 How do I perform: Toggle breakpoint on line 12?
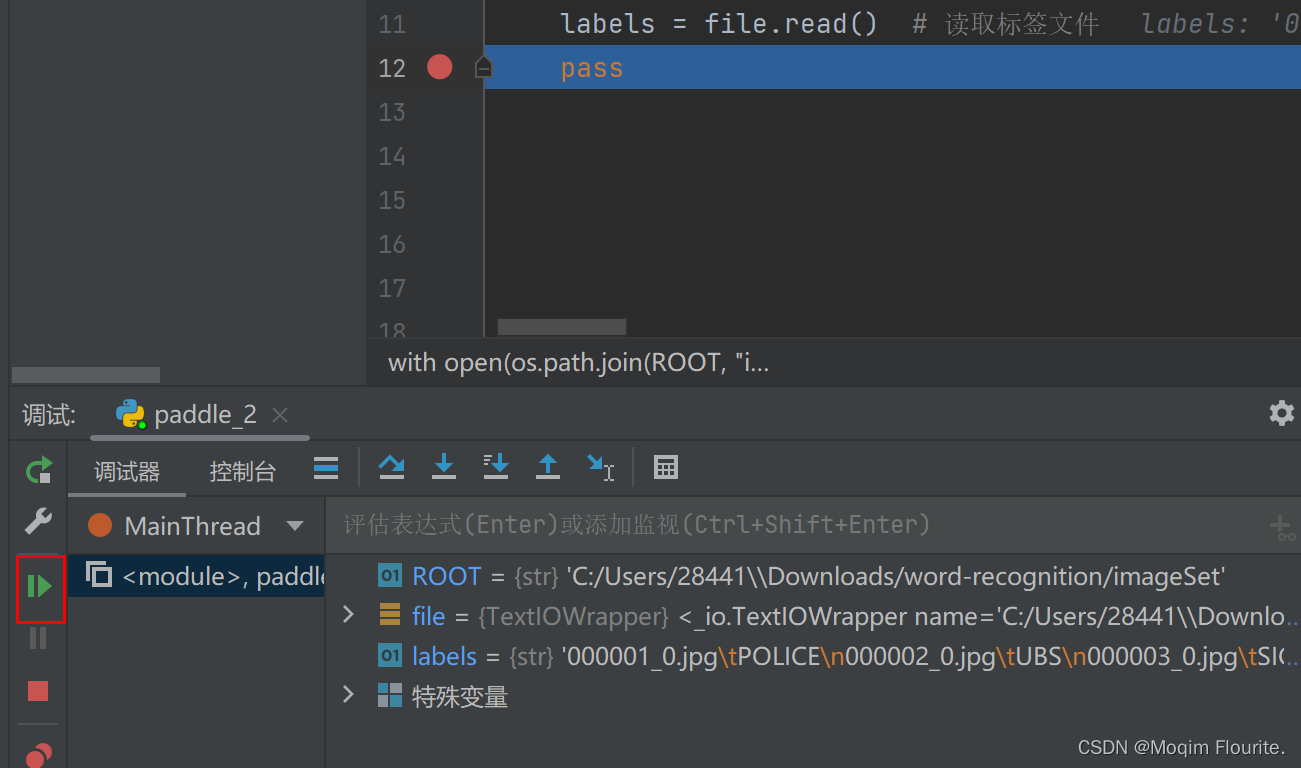(x=440, y=67)
